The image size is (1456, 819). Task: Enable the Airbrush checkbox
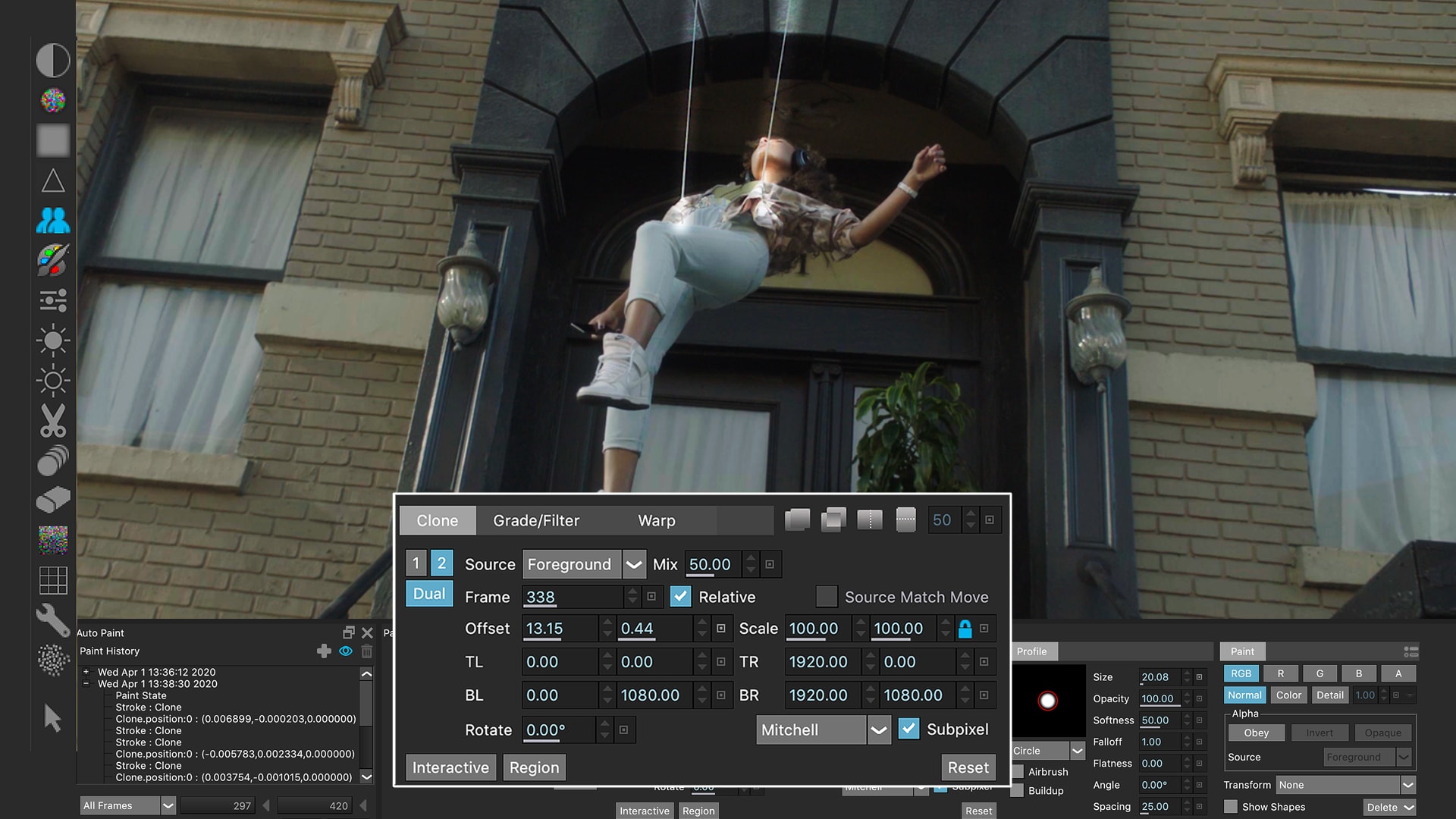(1018, 771)
